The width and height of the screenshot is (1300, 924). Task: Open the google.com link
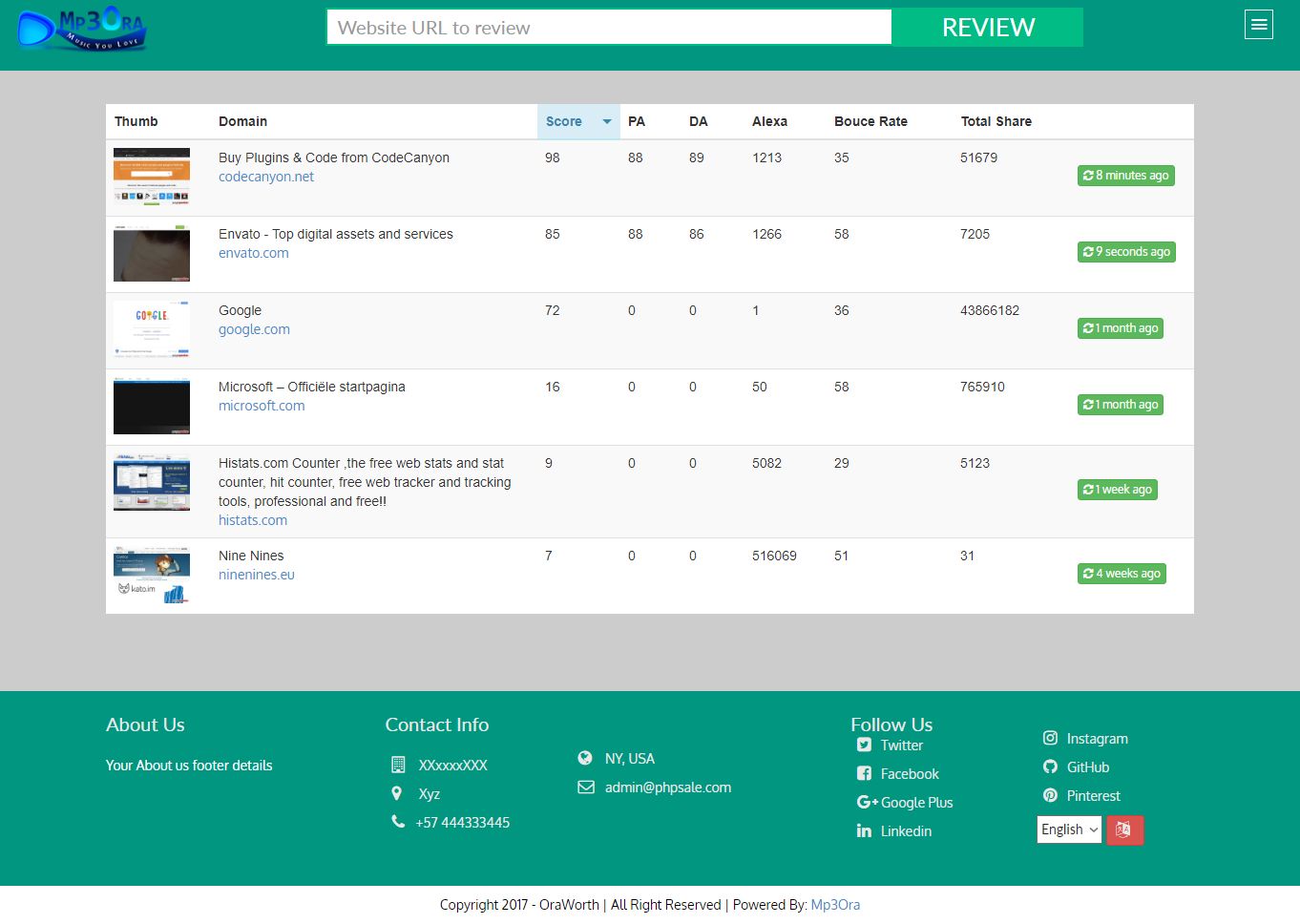[254, 329]
